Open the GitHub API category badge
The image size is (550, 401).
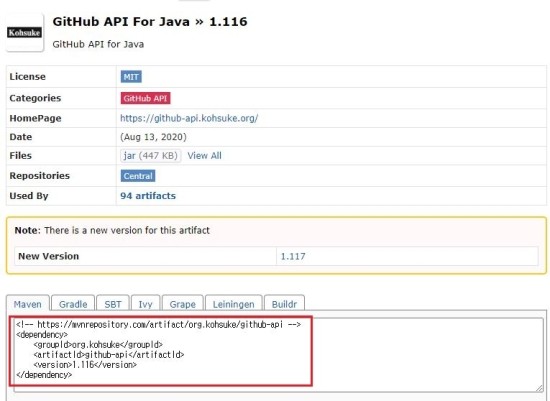pyautogui.click(x=145, y=98)
